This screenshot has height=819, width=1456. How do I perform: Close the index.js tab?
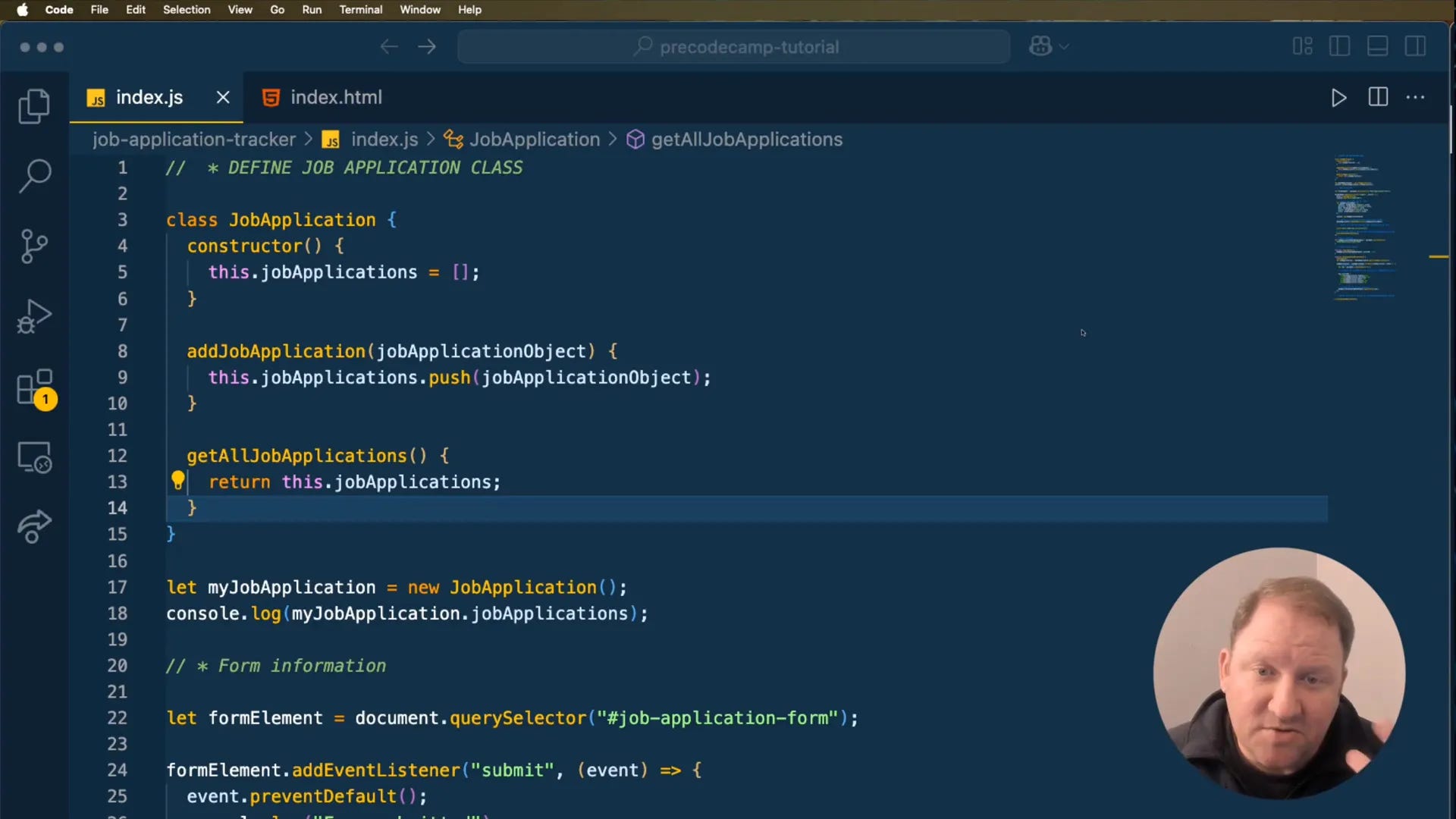[x=223, y=97]
